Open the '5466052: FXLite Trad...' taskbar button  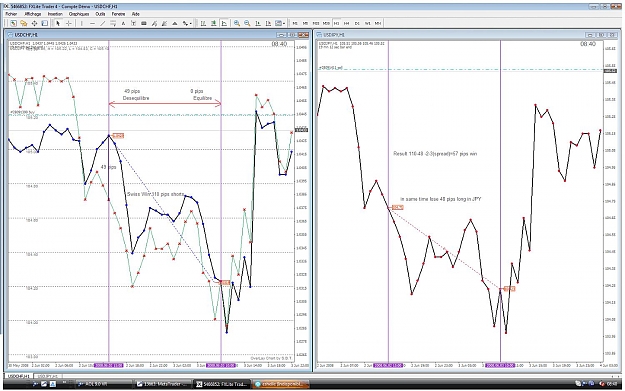click(222, 384)
